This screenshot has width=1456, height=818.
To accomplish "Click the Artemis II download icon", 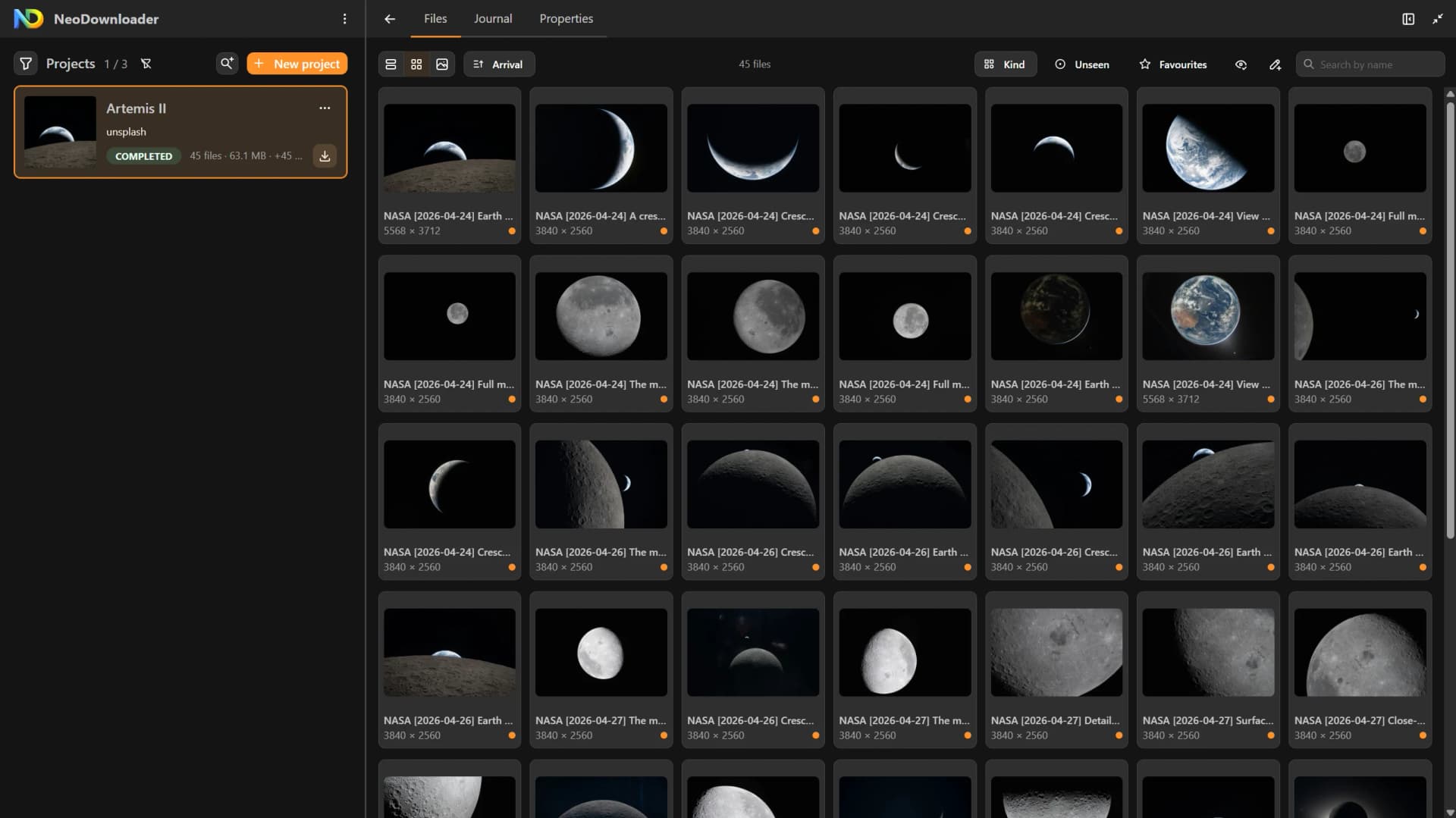I will pyautogui.click(x=325, y=156).
